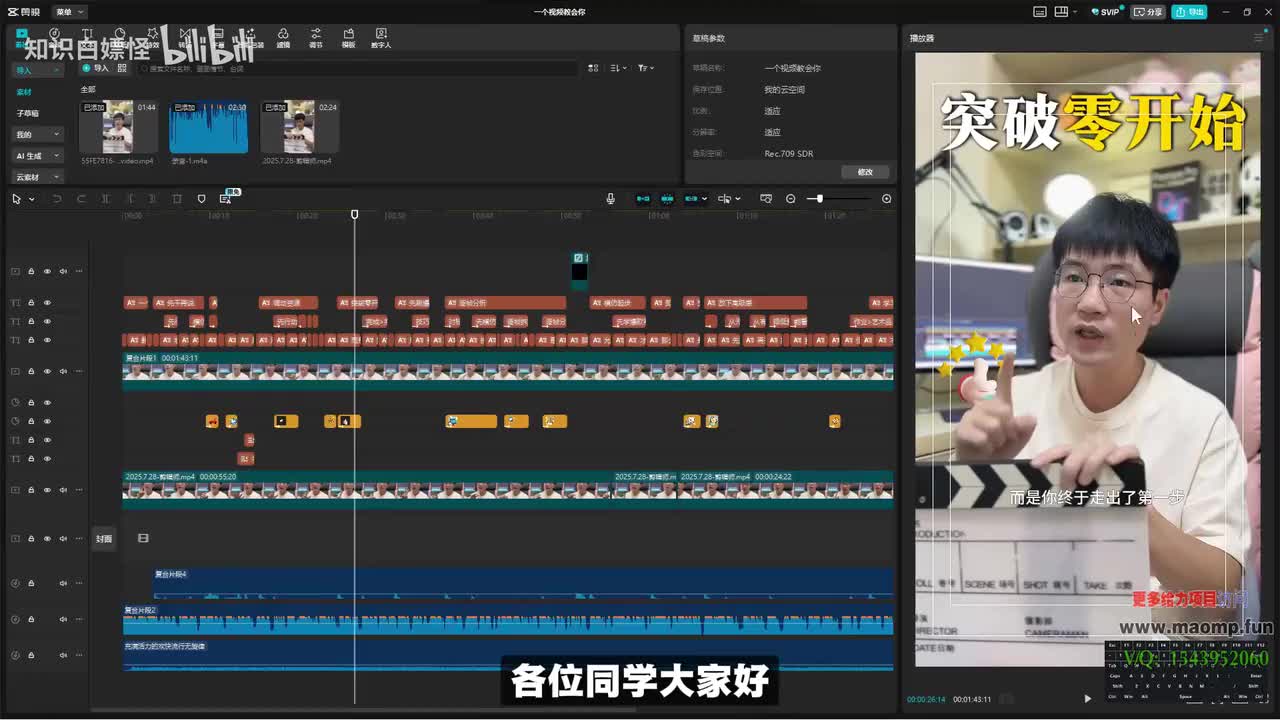The height and width of the screenshot is (720, 1280).
Task: Open the media filter dropdown
Action: (645, 68)
